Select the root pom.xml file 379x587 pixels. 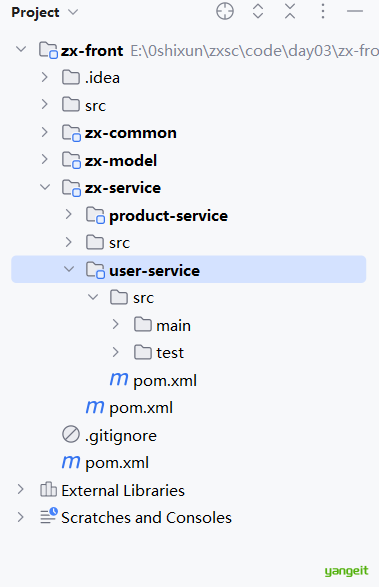[117, 463]
